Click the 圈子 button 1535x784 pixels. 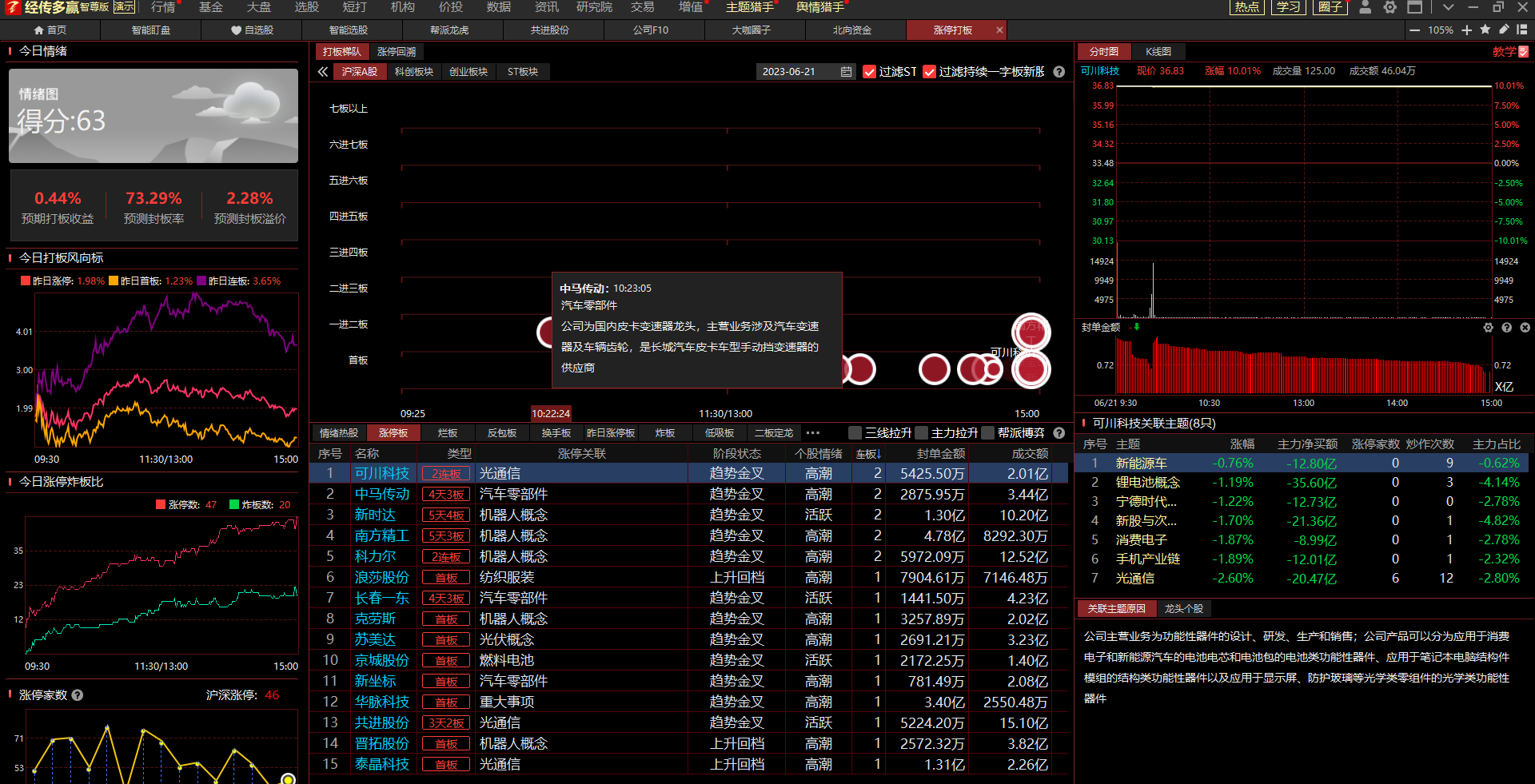[x=1330, y=7]
